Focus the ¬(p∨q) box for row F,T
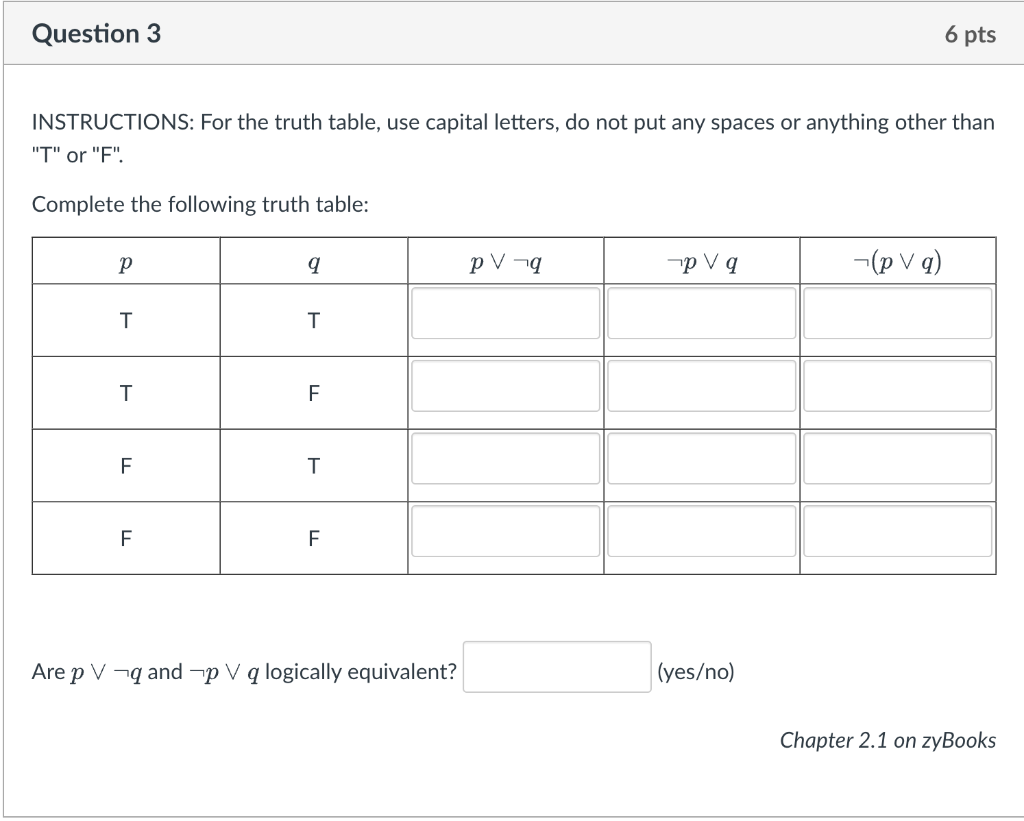This screenshot has width=1024, height=821. tap(897, 459)
